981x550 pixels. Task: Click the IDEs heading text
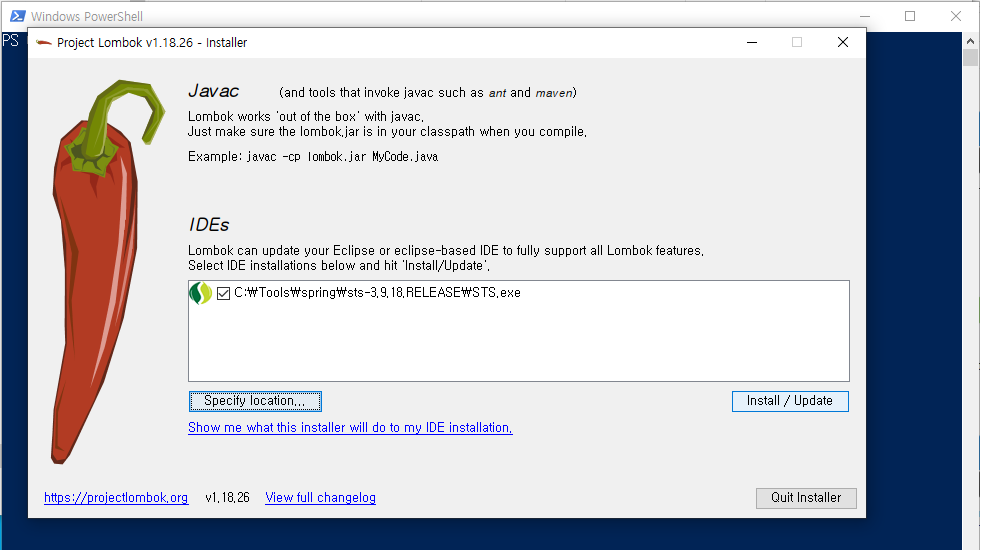pos(209,225)
